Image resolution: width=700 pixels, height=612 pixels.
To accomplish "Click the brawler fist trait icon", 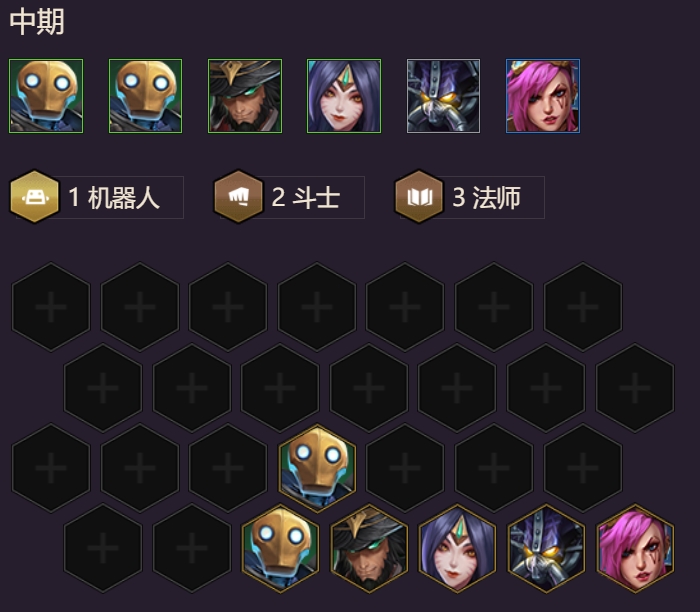I will point(238,196).
